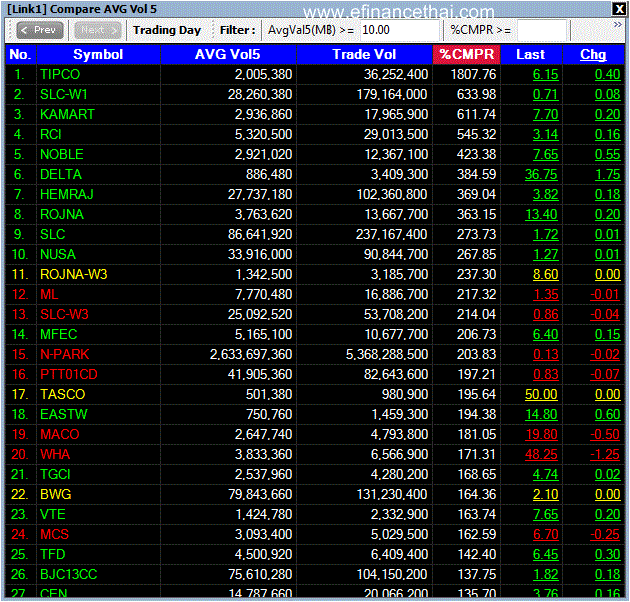This screenshot has width=630, height=602.
Task: Select the MFEC symbol
Action: pyautogui.click(x=59, y=334)
